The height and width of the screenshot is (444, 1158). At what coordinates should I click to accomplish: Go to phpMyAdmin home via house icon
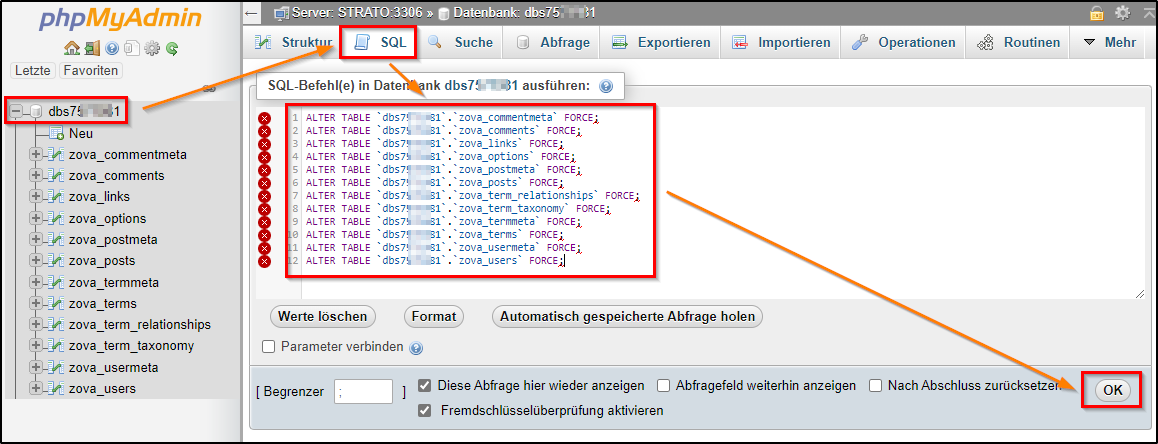click(72, 49)
